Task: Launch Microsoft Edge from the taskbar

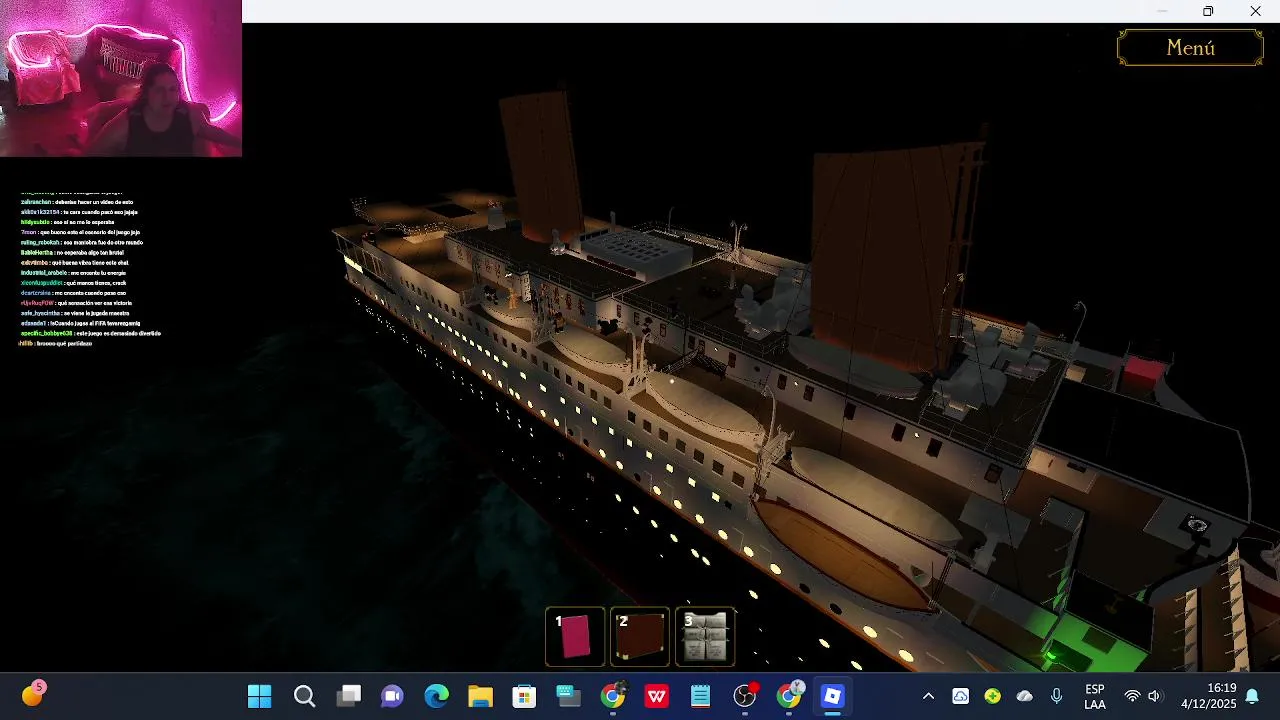Action: pyautogui.click(x=436, y=697)
